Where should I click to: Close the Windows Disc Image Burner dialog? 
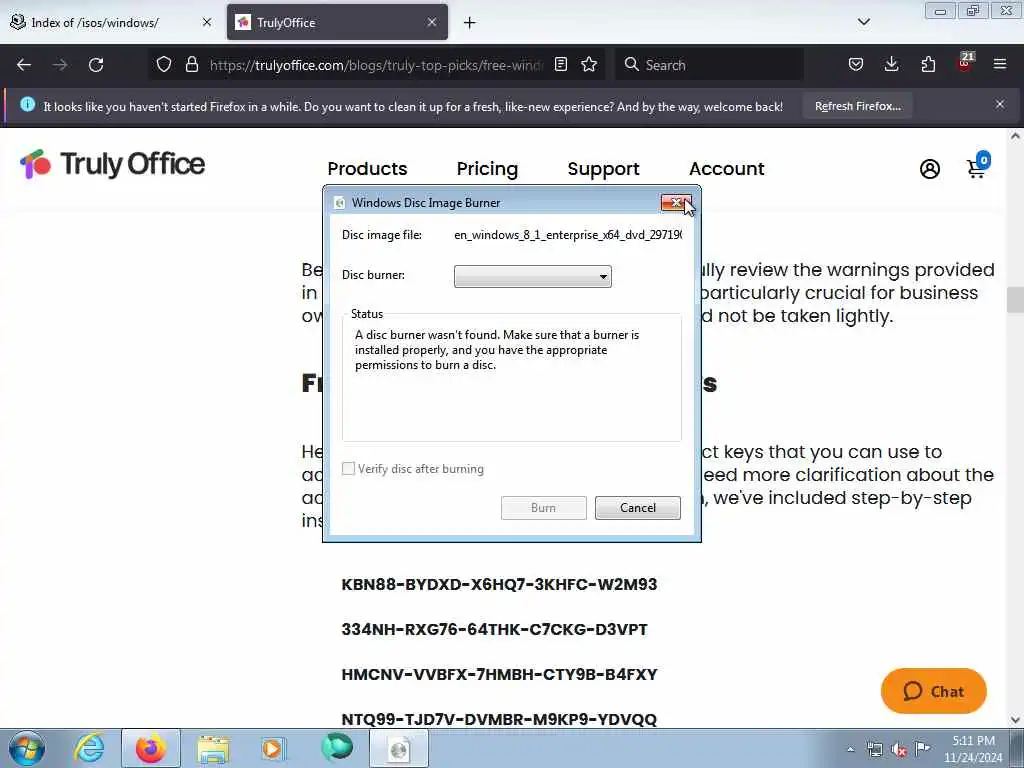point(676,203)
